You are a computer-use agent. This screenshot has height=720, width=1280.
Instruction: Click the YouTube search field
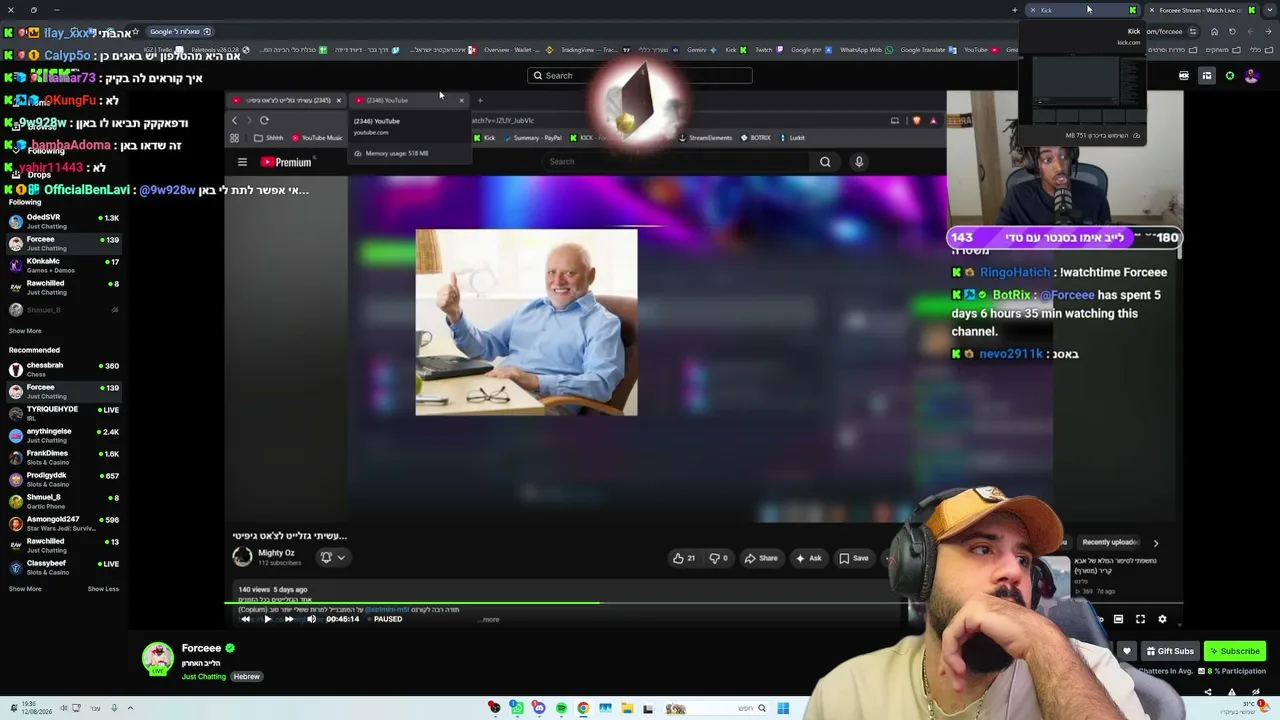click(675, 162)
